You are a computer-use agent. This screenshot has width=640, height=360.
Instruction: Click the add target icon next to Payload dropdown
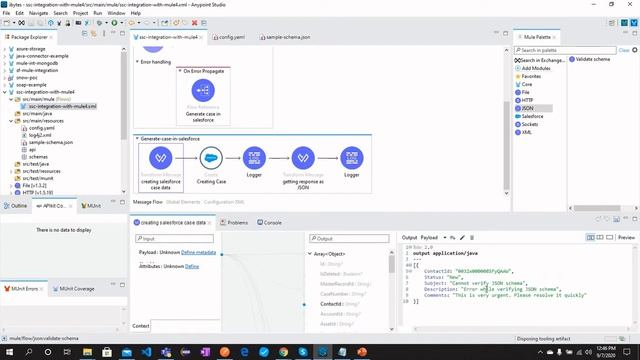452,238
